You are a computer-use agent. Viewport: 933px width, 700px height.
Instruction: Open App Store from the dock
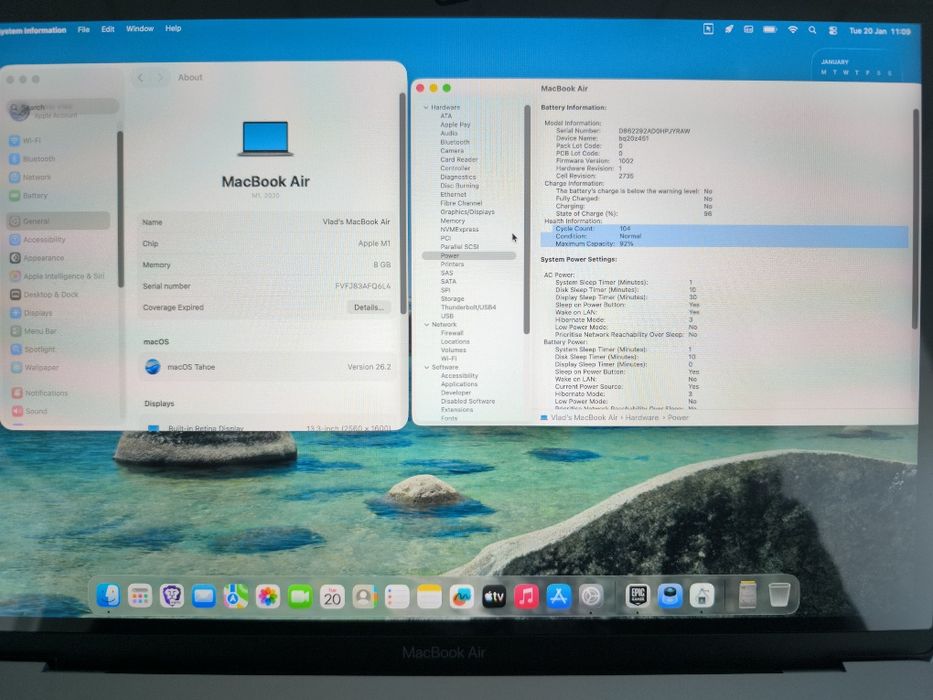pyautogui.click(x=558, y=596)
